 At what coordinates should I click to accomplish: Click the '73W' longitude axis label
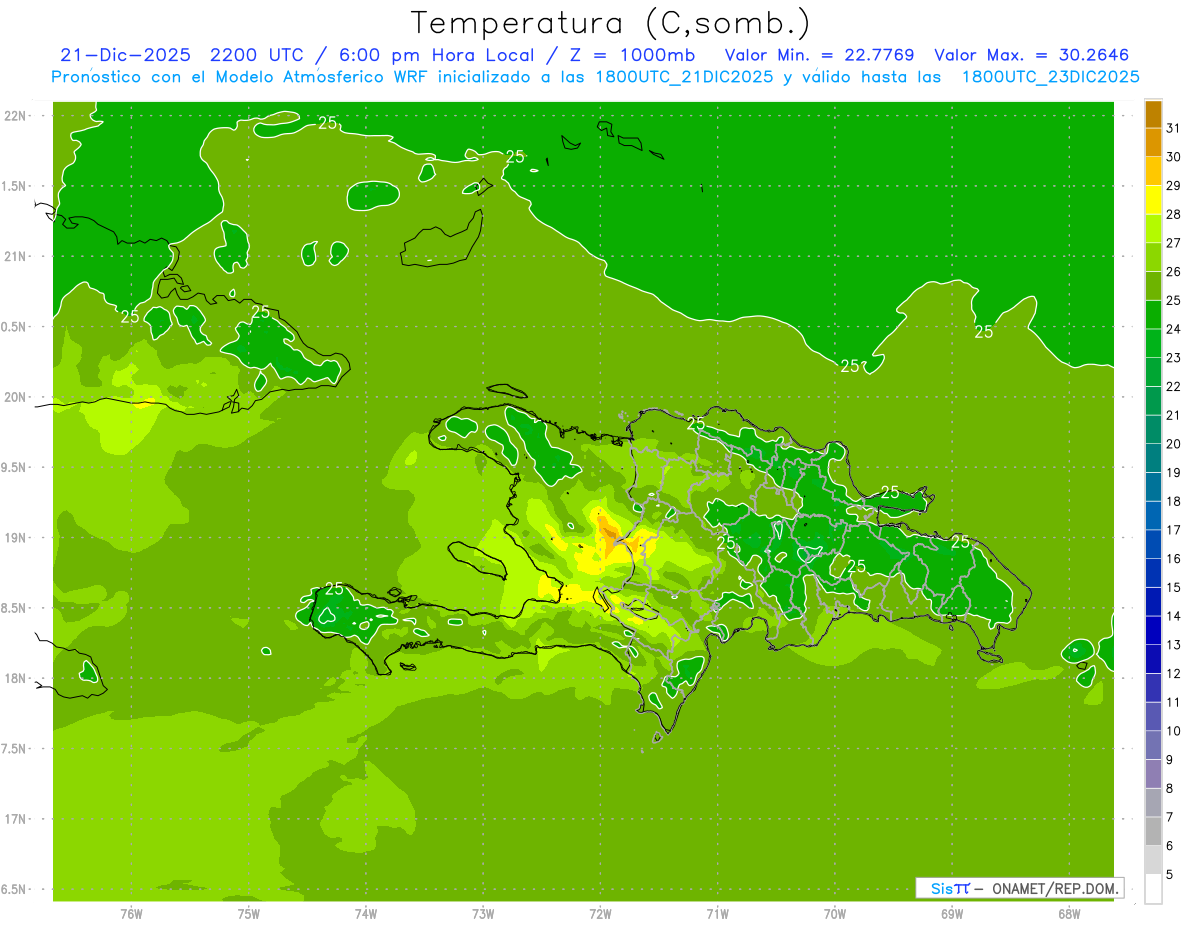(483, 914)
